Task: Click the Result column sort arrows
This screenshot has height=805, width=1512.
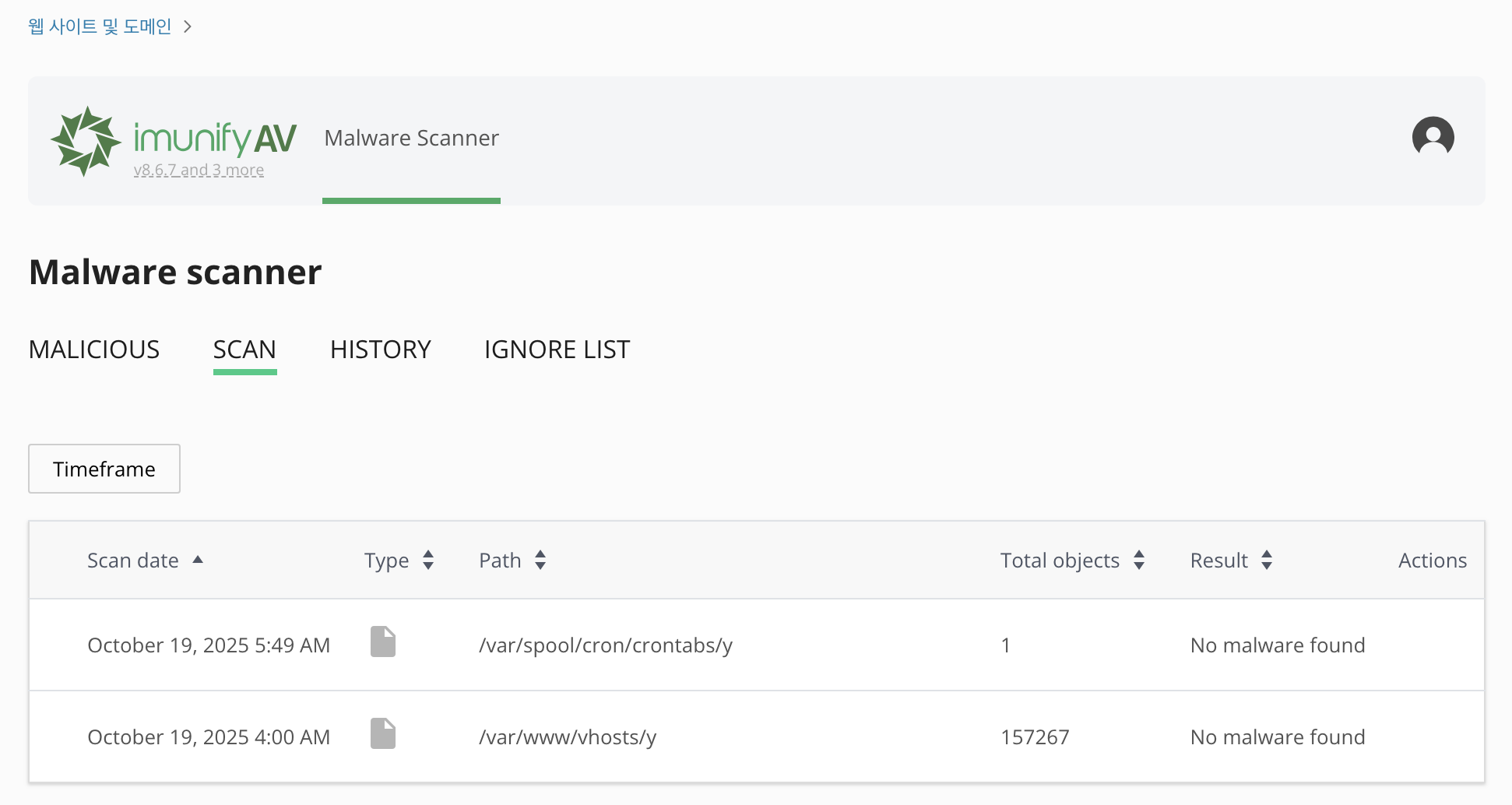Action: tap(1267, 561)
